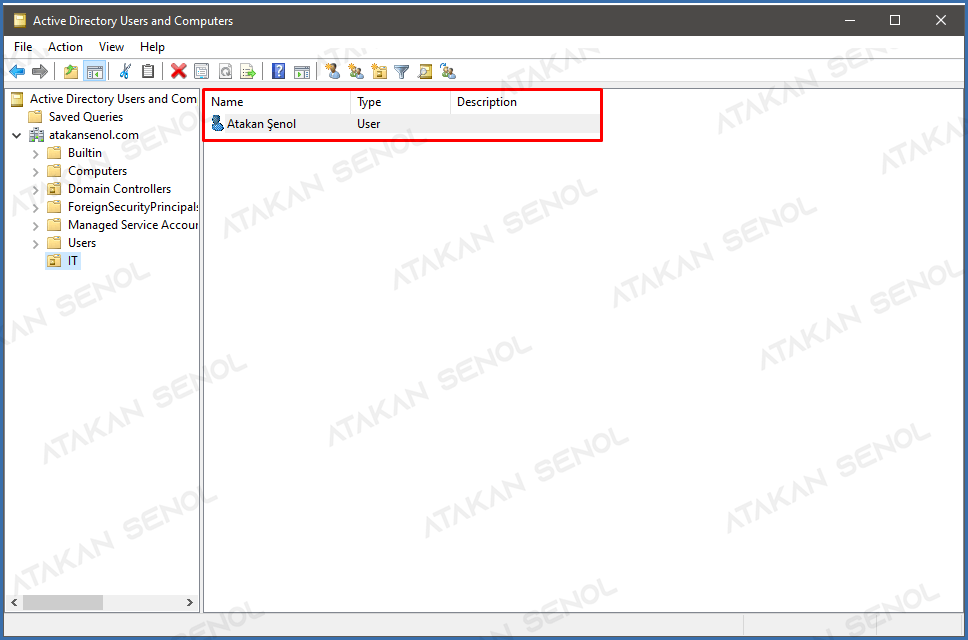Click the atakansenol.com domain icon

click(37, 135)
